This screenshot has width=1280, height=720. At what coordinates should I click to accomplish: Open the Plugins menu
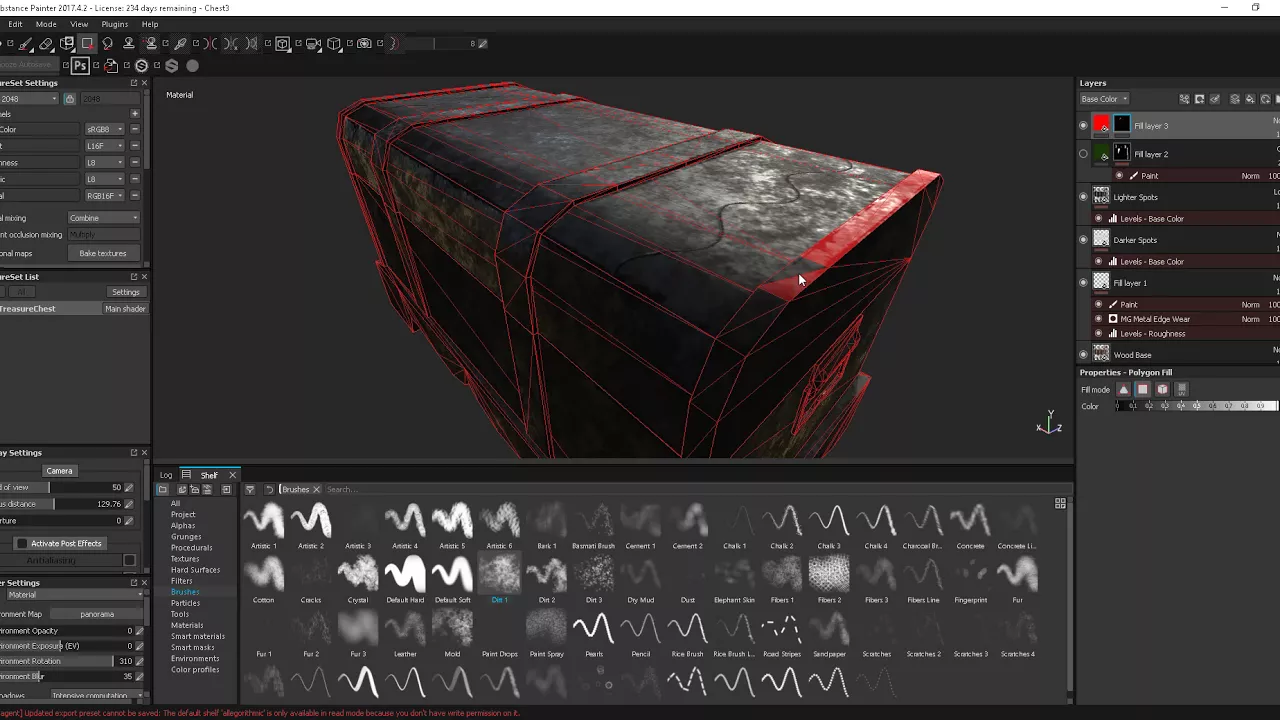[114, 24]
